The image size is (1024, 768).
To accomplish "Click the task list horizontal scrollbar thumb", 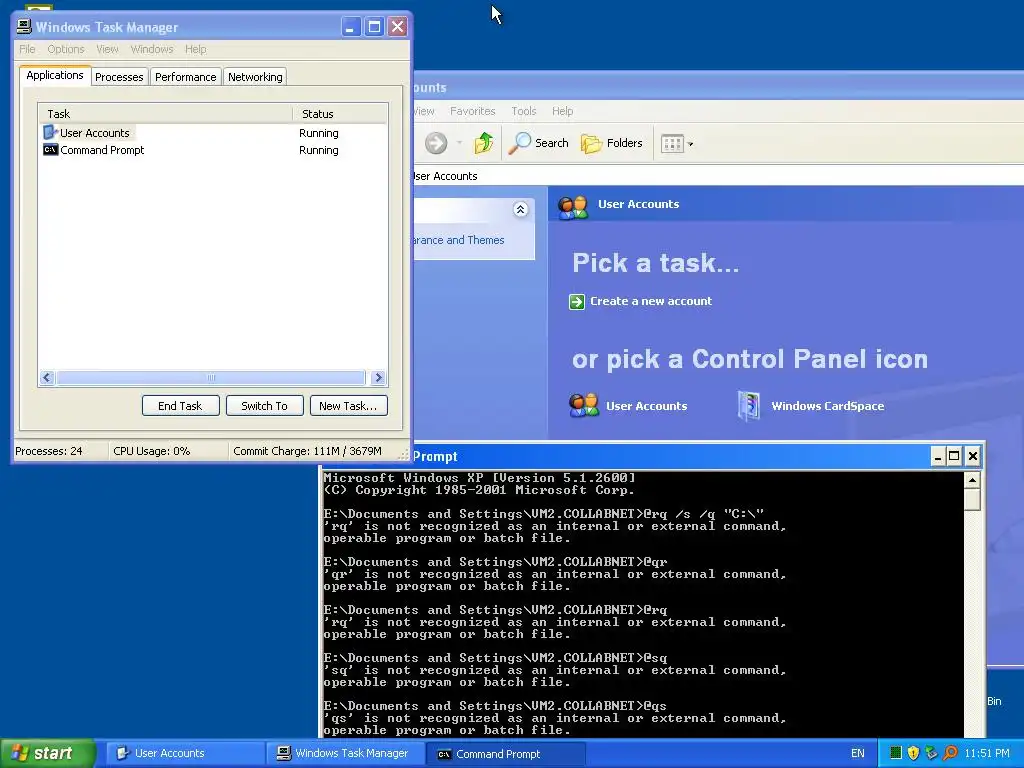I will pyautogui.click(x=211, y=377).
